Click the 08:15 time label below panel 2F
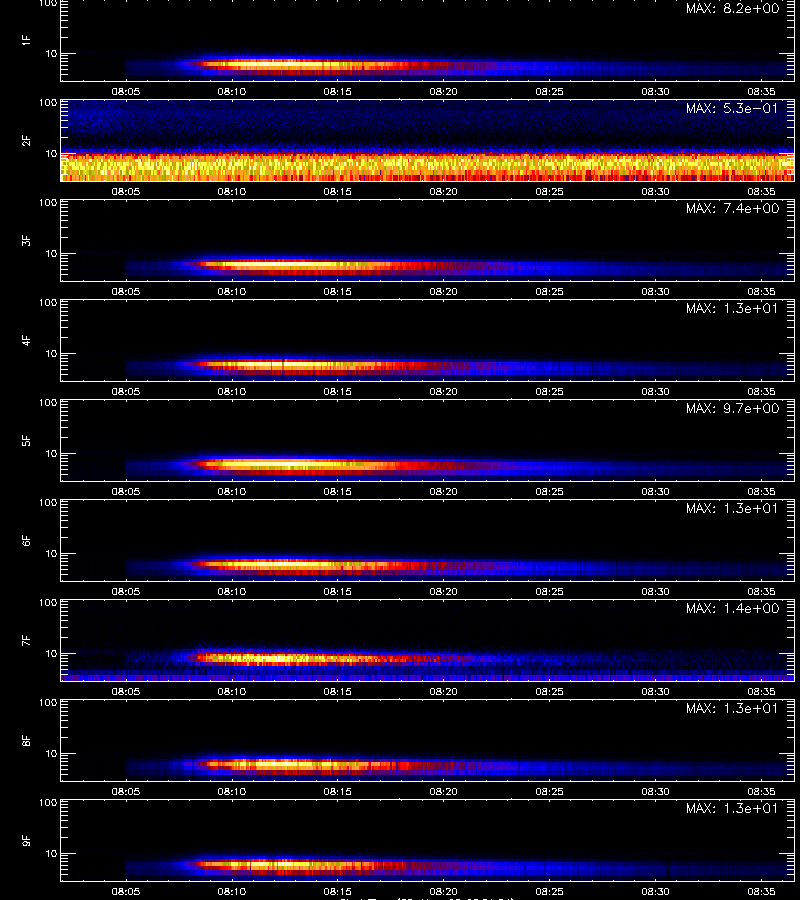Viewport: 800px width, 900px height. coord(337,191)
